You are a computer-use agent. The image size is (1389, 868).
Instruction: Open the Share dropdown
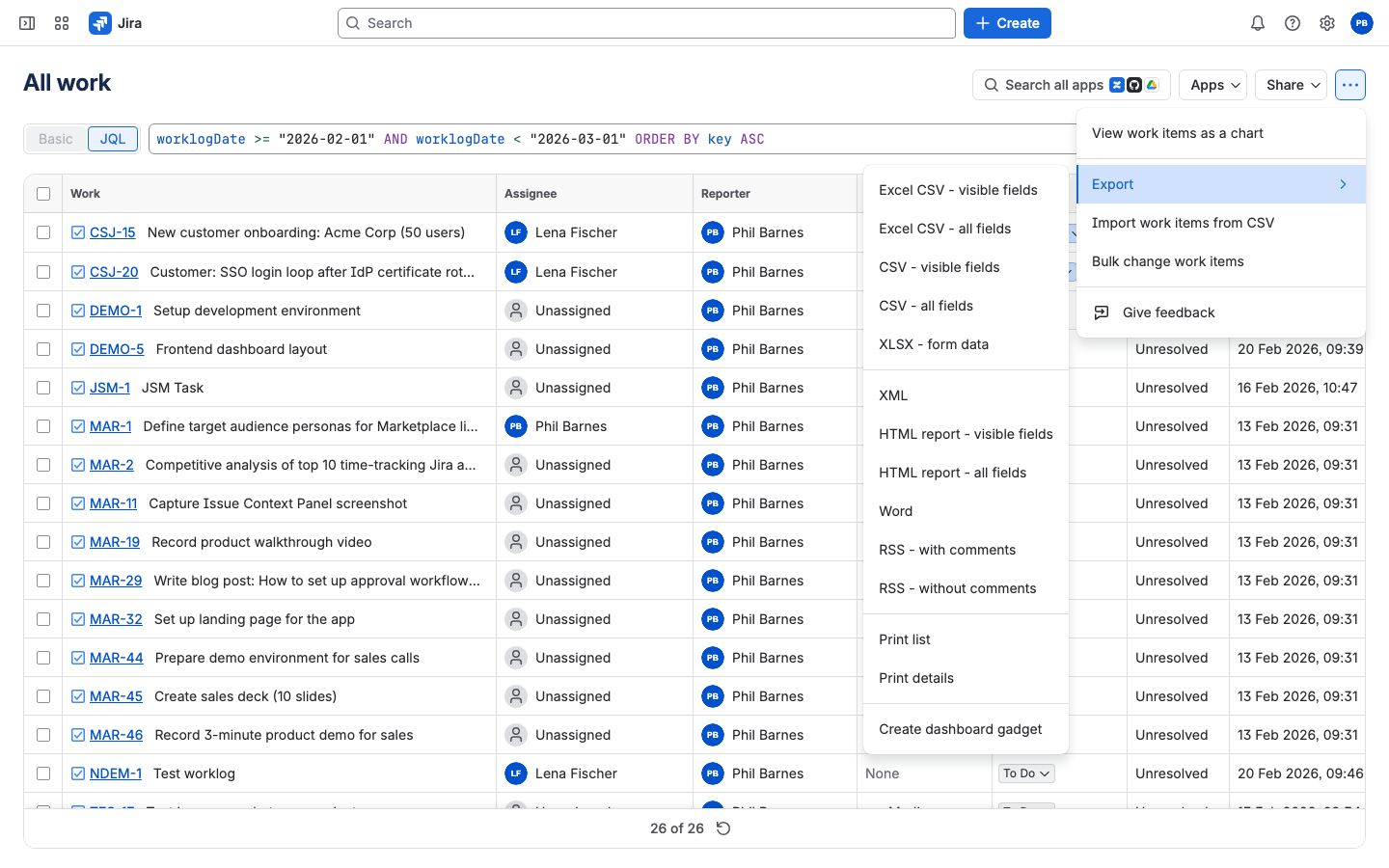(x=1292, y=85)
